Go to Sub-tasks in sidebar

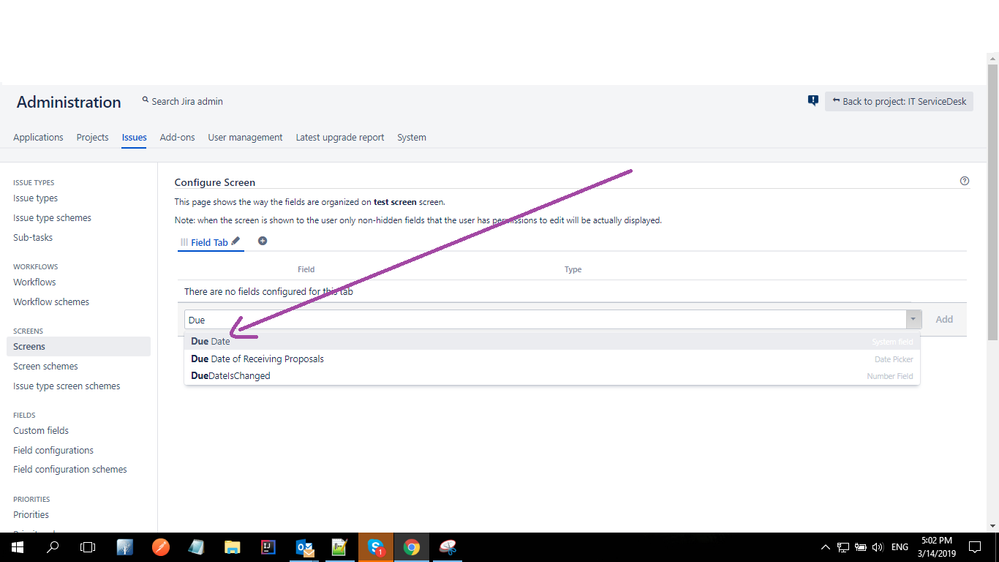(x=33, y=237)
